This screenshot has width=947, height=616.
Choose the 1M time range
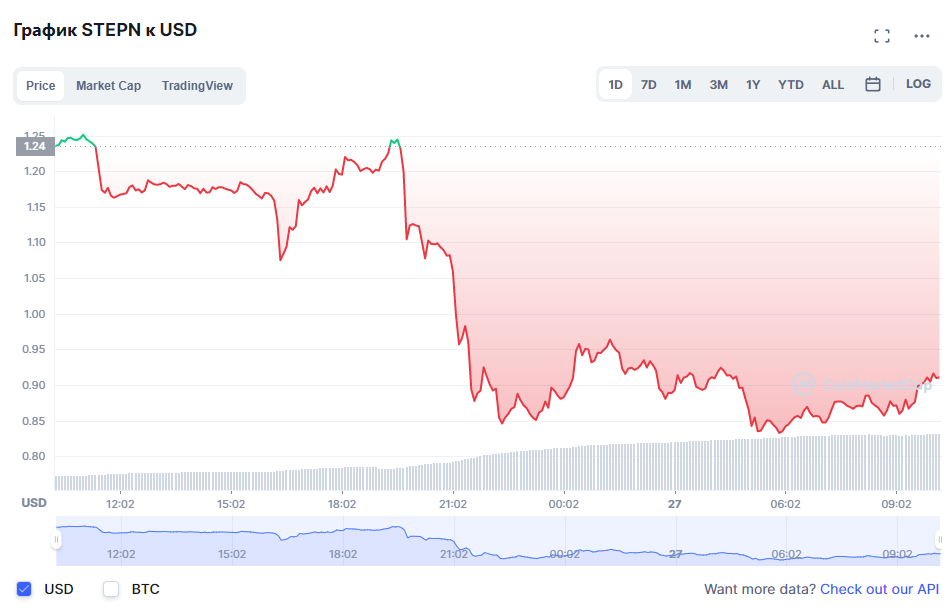click(x=683, y=85)
